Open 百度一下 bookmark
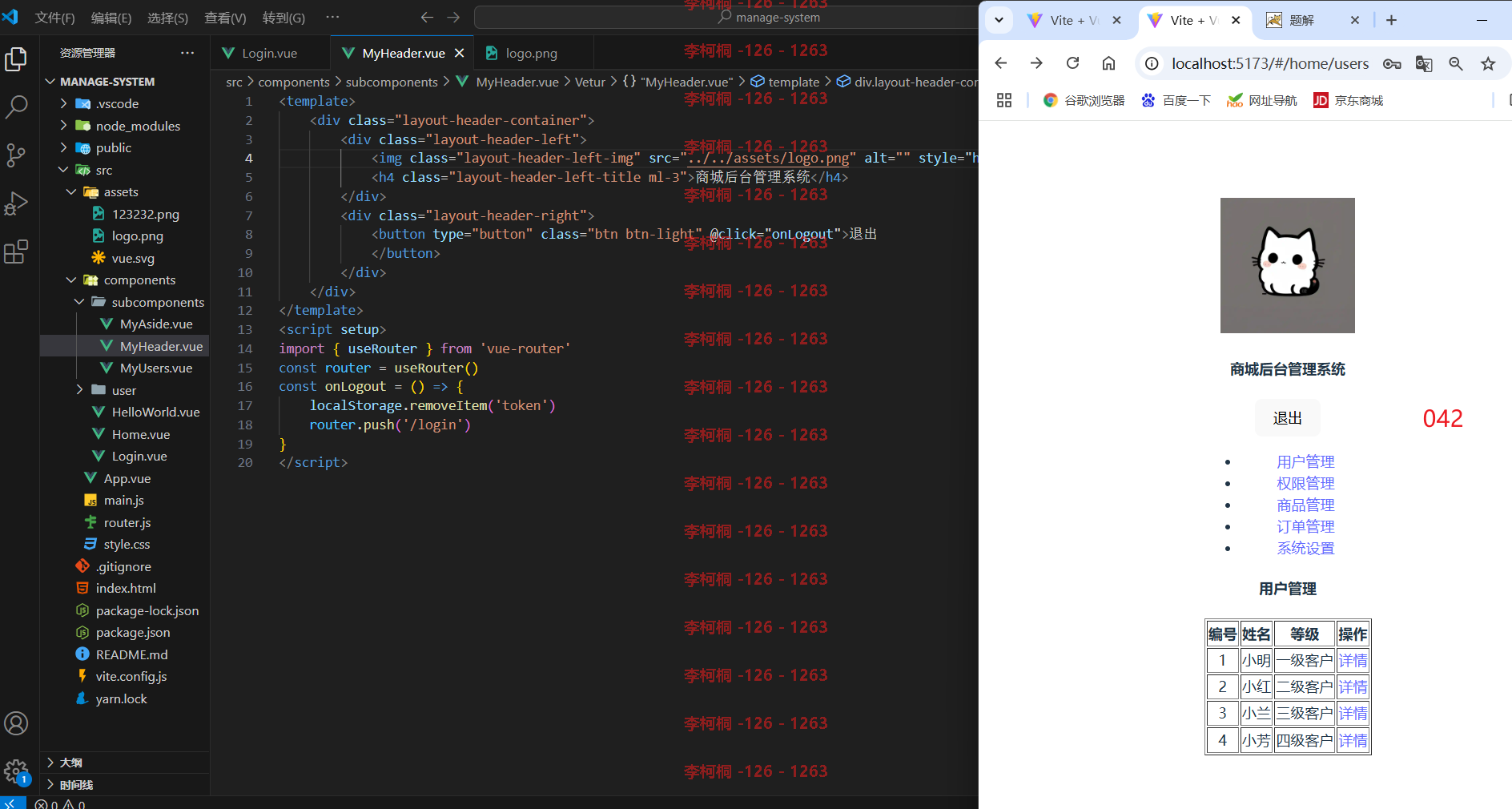 1176,100
